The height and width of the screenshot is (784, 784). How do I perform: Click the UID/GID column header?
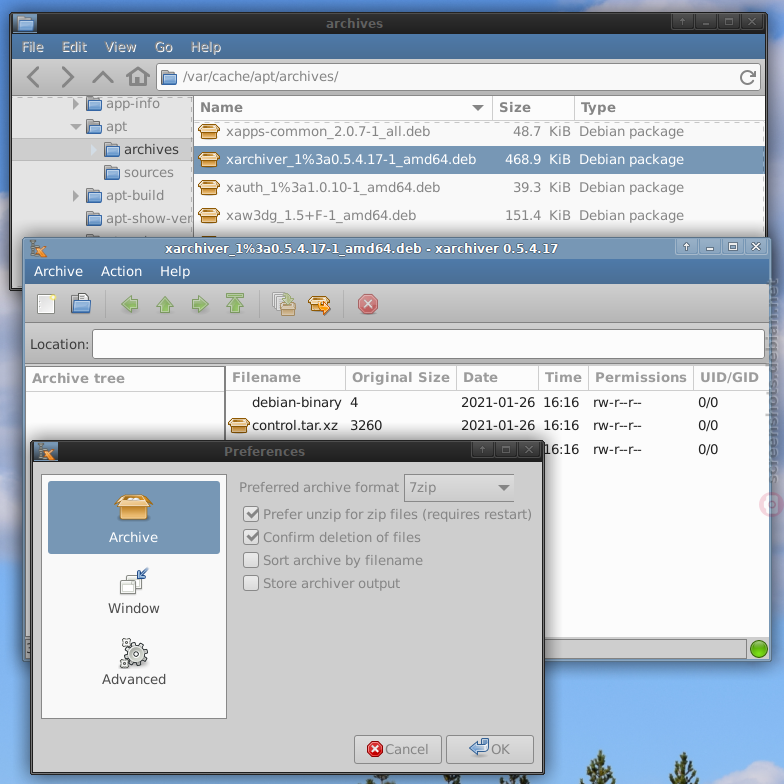coord(730,378)
